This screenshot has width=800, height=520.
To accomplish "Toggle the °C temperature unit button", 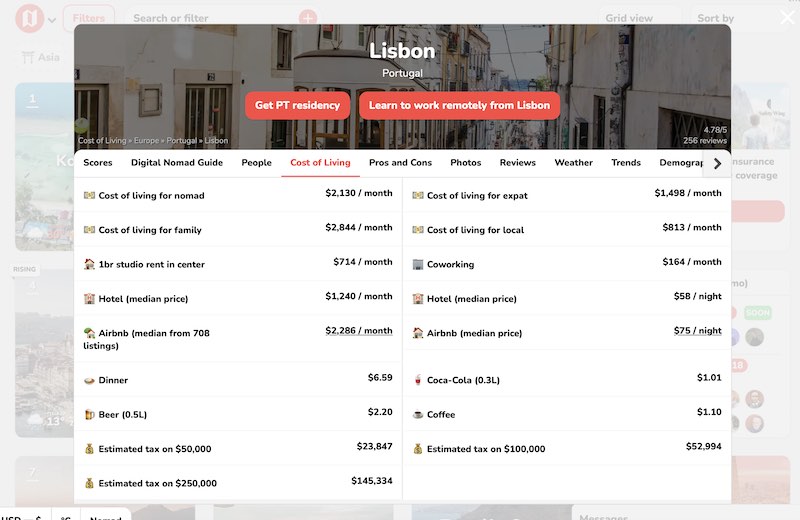I will (x=66, y=516).
